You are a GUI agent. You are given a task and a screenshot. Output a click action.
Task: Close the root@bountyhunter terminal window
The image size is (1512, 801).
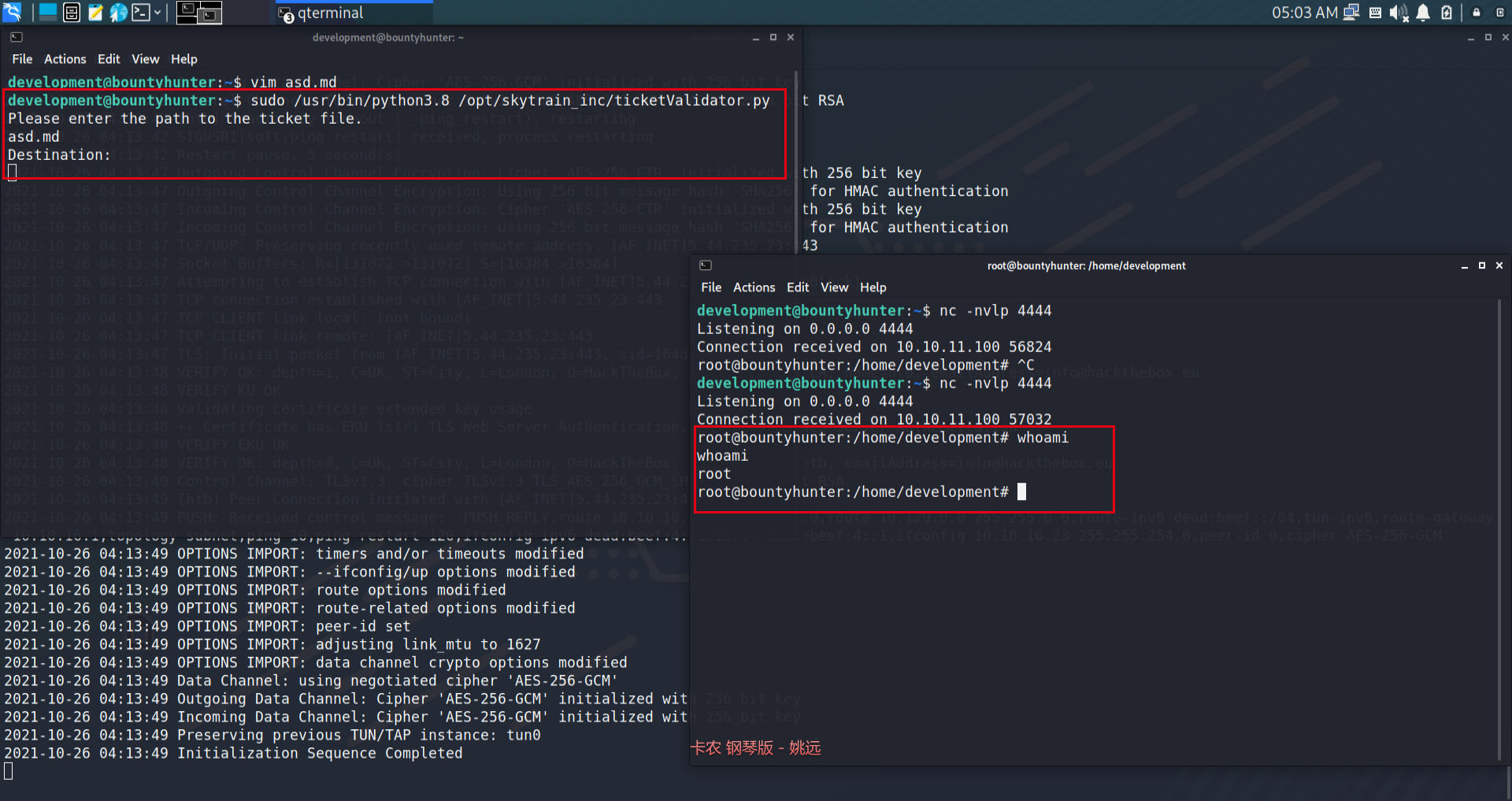pos(1499,266)
